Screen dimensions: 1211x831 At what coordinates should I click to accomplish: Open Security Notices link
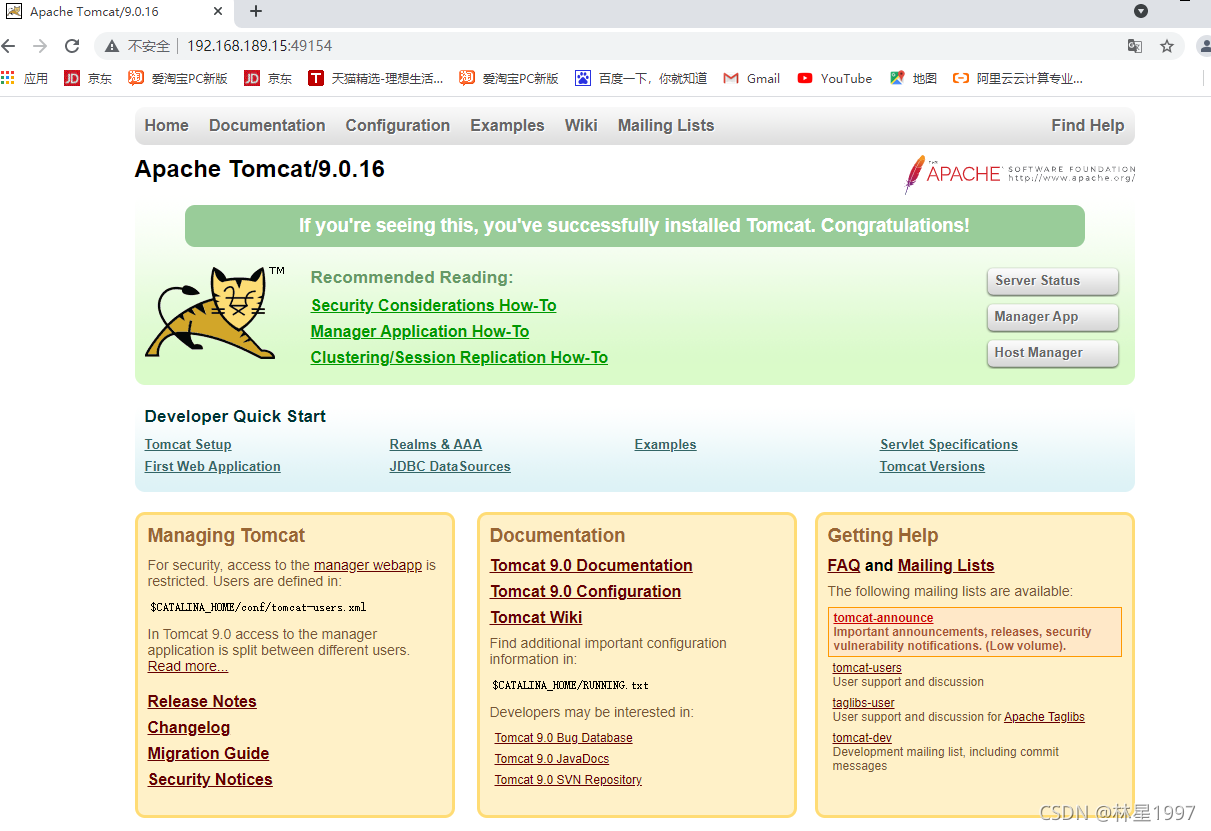[210, 779]
